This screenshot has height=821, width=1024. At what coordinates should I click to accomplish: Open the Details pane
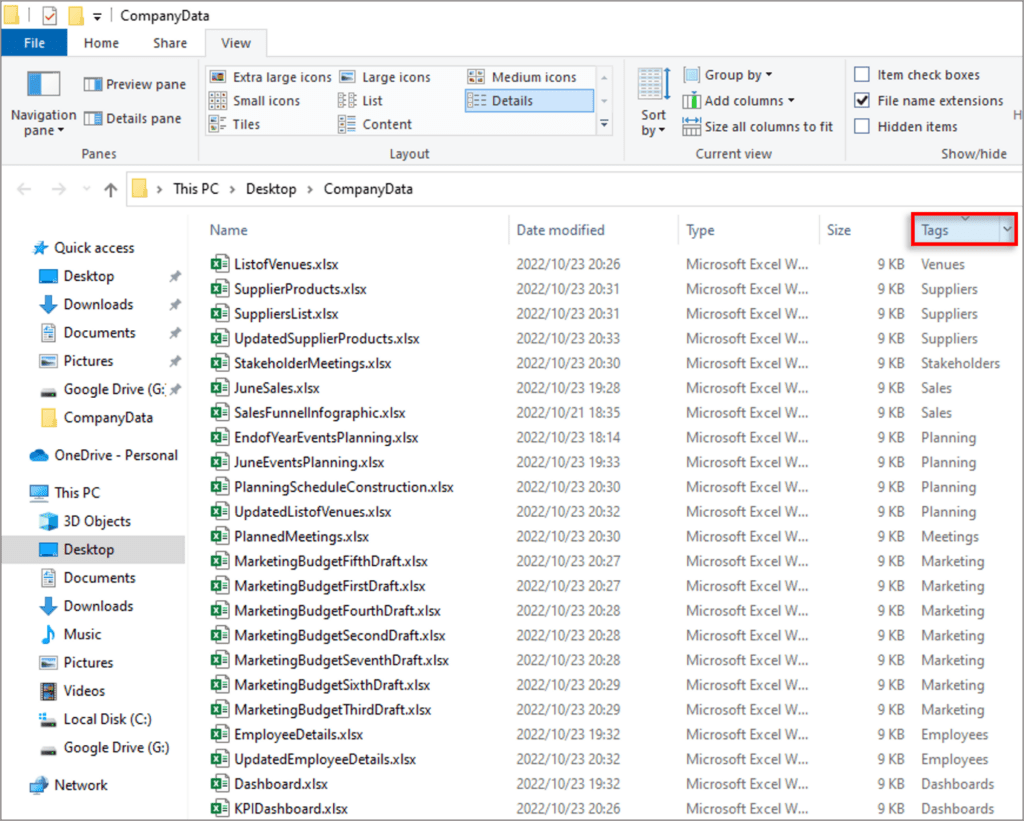coord(135,117)
